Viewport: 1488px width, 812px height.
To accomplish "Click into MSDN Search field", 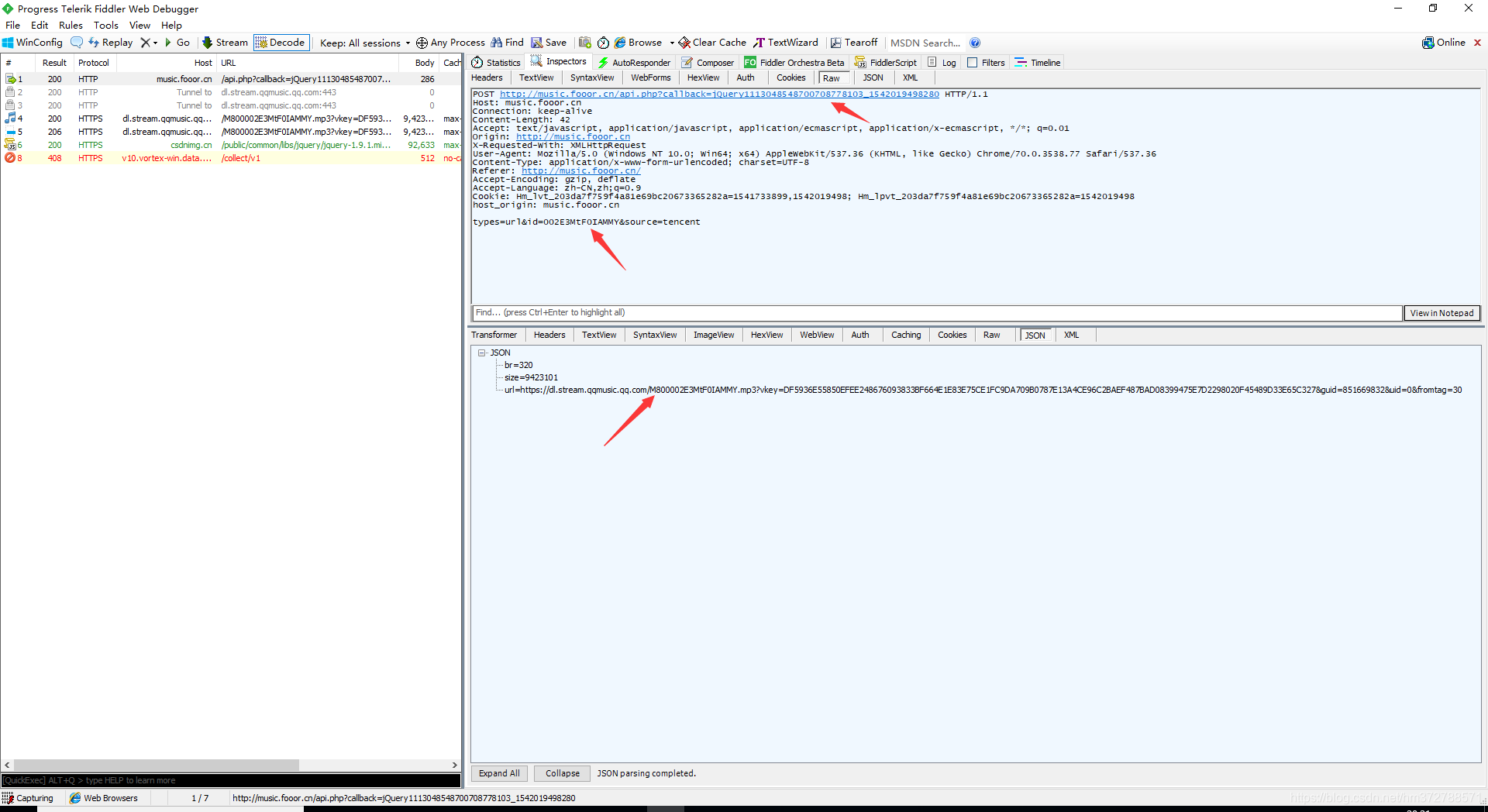I will pos(925,43).
